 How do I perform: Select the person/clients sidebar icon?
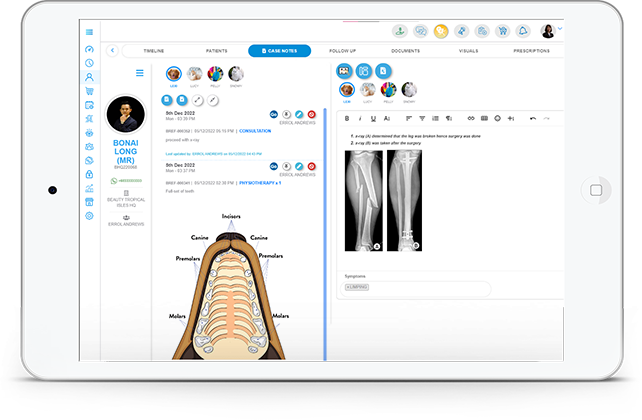click(89, 77)
